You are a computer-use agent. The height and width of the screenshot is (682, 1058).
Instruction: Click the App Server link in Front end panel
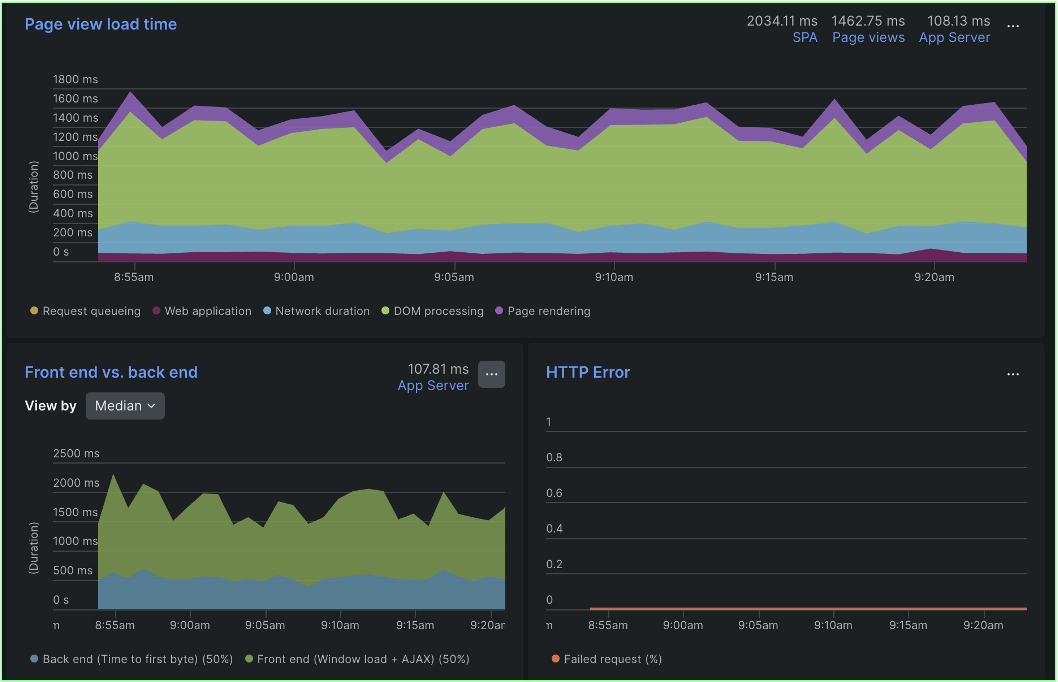pyautogui.click(x=433, y=385)
